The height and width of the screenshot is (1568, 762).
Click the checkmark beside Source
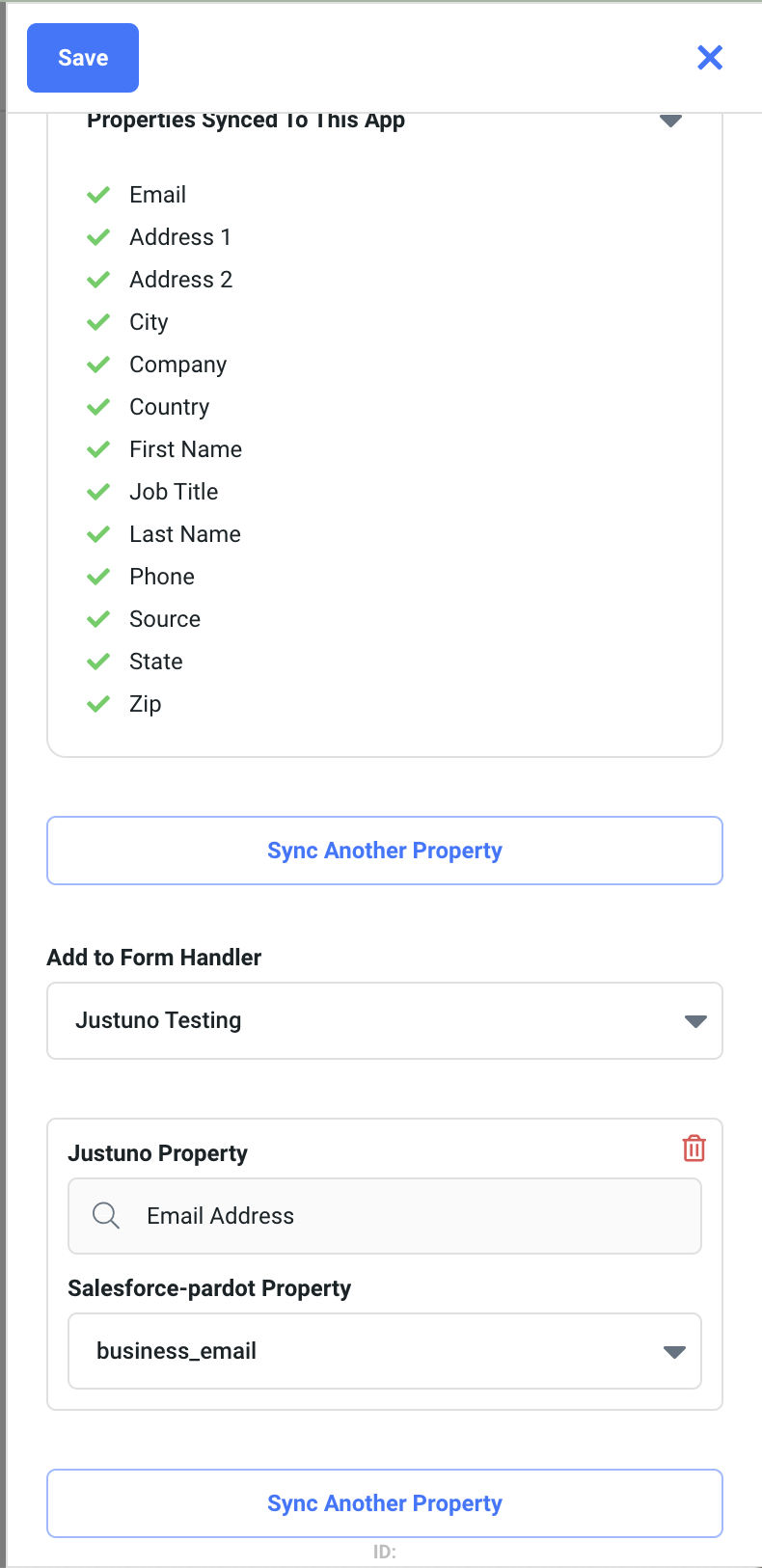click(98, 619)
